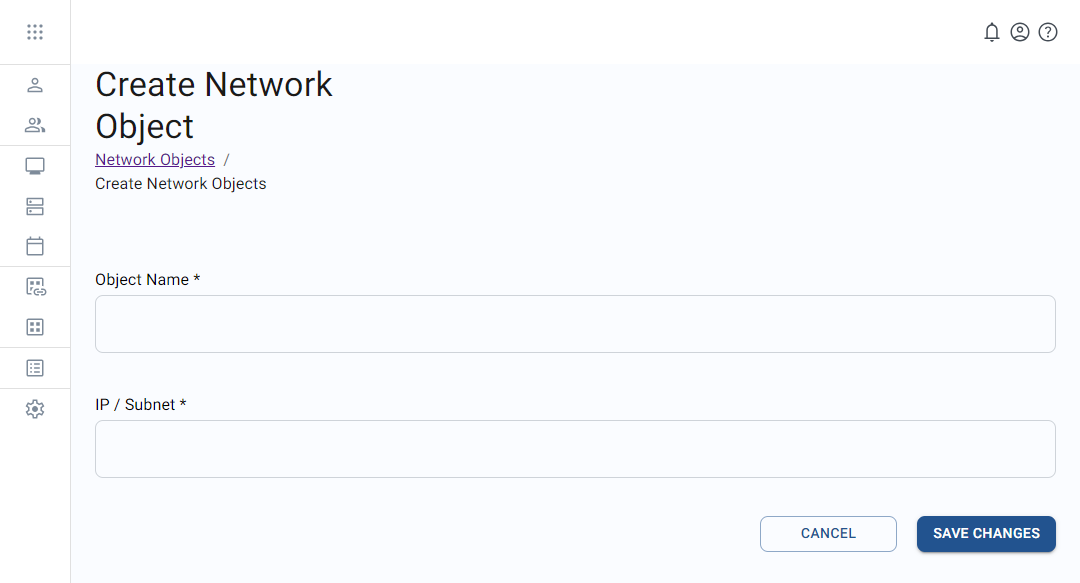
Task: Open the app launcher grid menu
Action: click(x=35, y=31)
